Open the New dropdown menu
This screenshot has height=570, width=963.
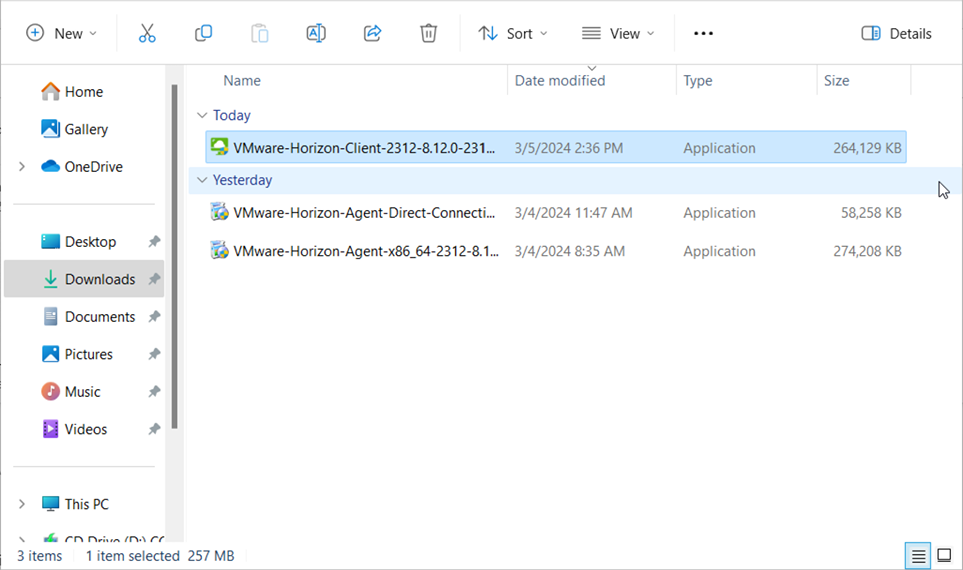tap(62, 33)
